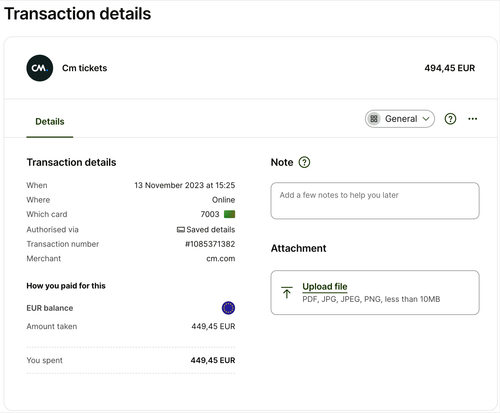500x413 pixels.
Task: Click the date 13 November 2023 at 15:25
Action: point(185,185)
